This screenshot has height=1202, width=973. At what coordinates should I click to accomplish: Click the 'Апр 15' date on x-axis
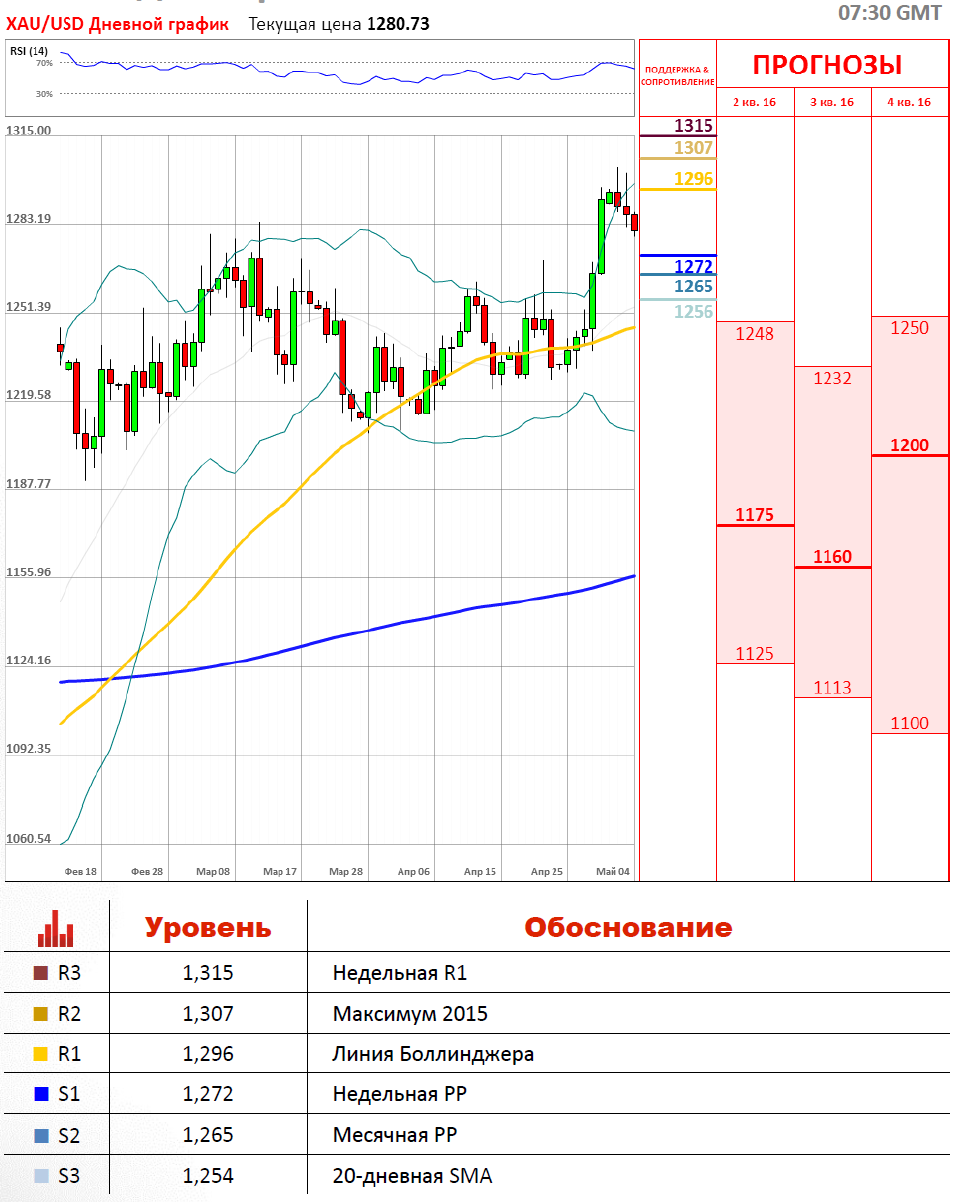coord(480,872)
